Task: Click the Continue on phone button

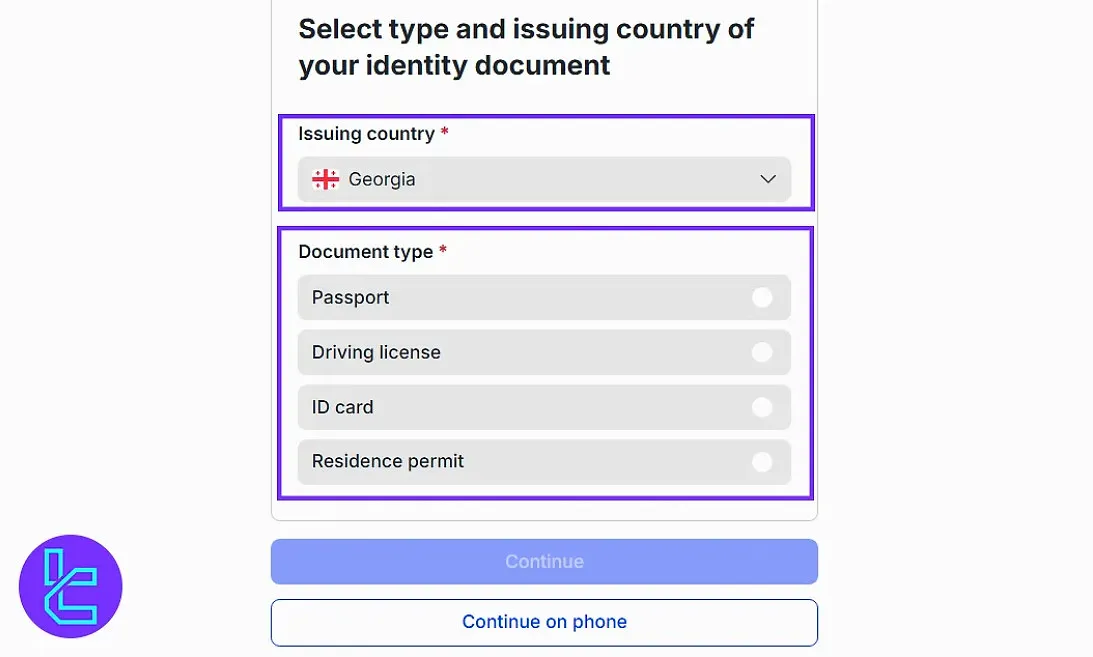Action: click(x=544, y=622)
